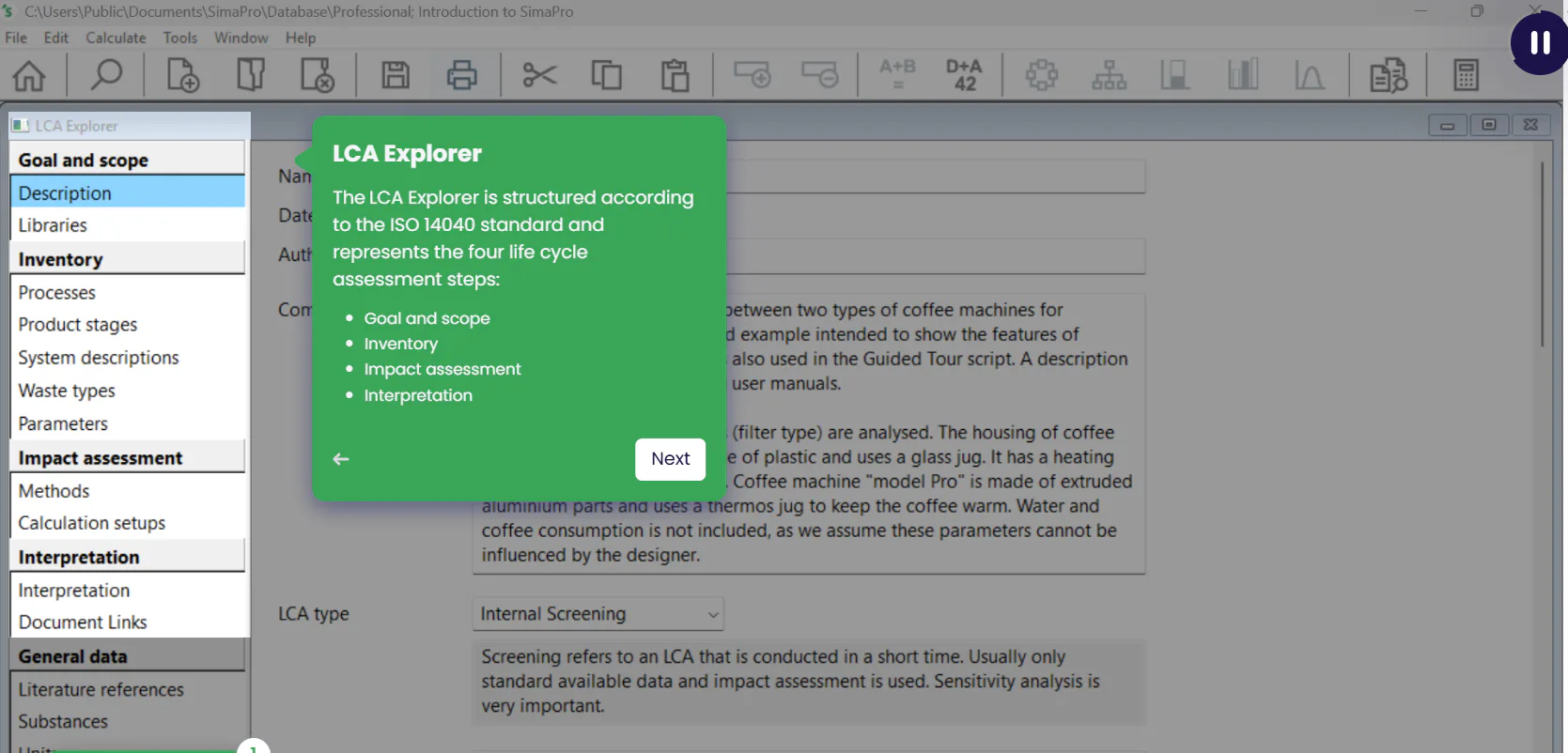The image size is (1568, 753).
Task: Click the Home toolbar icon
Action: click(29, 74)
